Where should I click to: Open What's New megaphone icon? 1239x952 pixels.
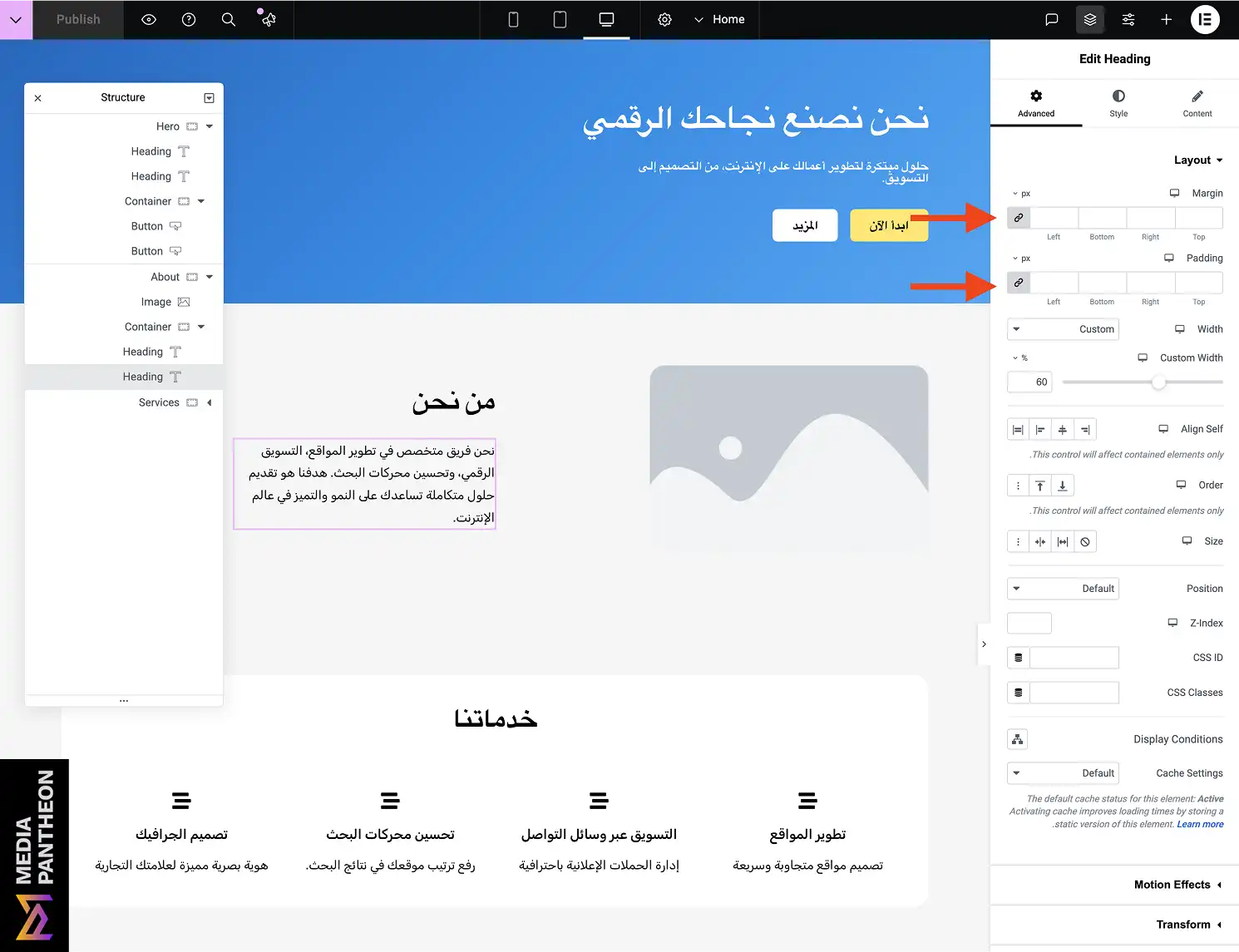pos(268,19)
